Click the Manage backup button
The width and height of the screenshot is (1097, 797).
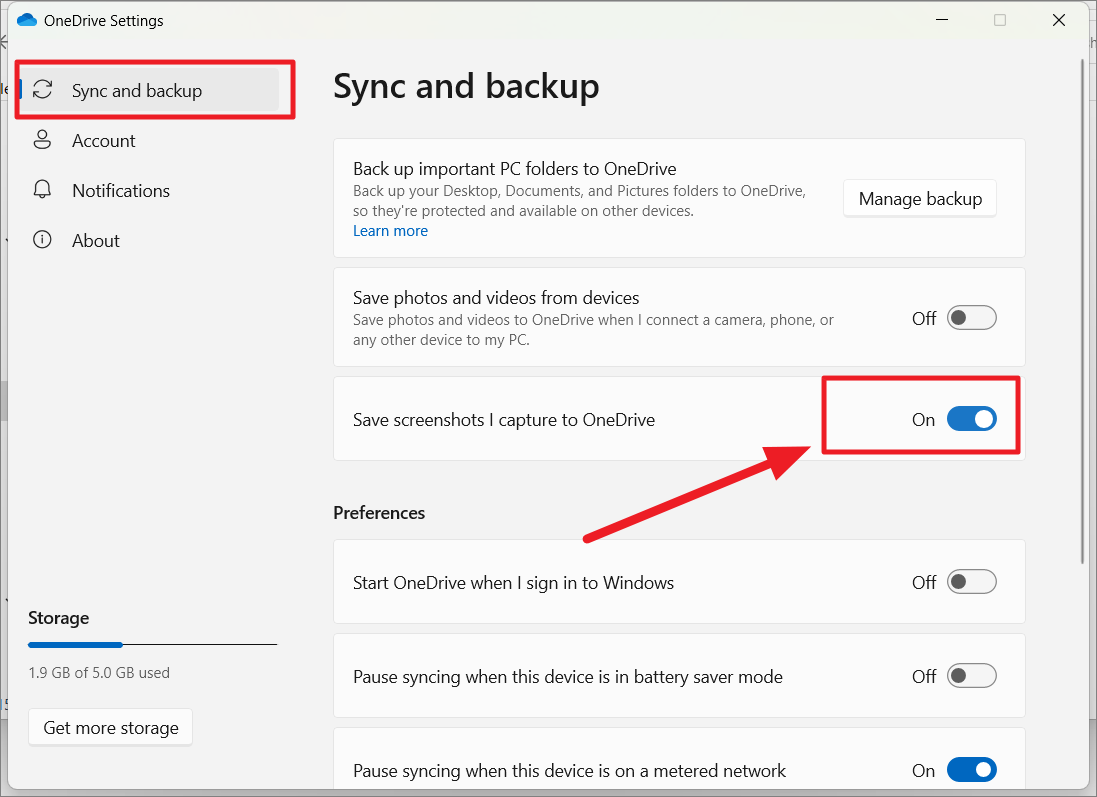919,198
